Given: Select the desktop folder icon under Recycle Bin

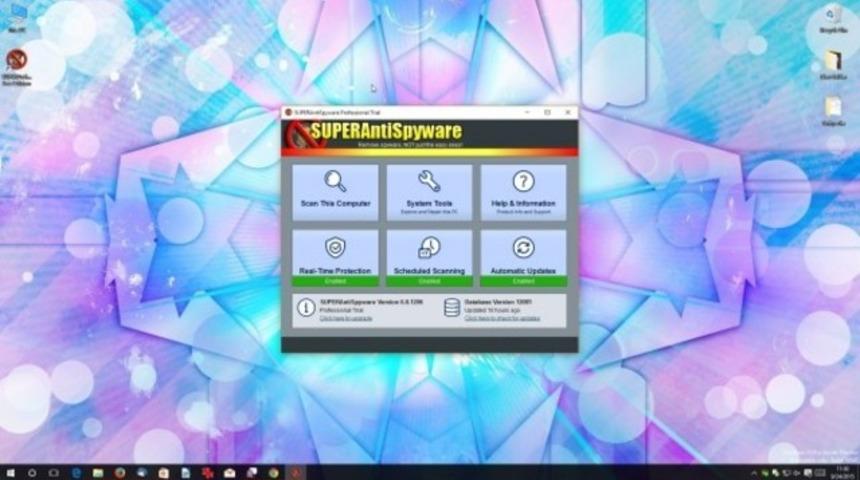Looking at the screenshot, I should pyautogui.click(x=833, y=65).
